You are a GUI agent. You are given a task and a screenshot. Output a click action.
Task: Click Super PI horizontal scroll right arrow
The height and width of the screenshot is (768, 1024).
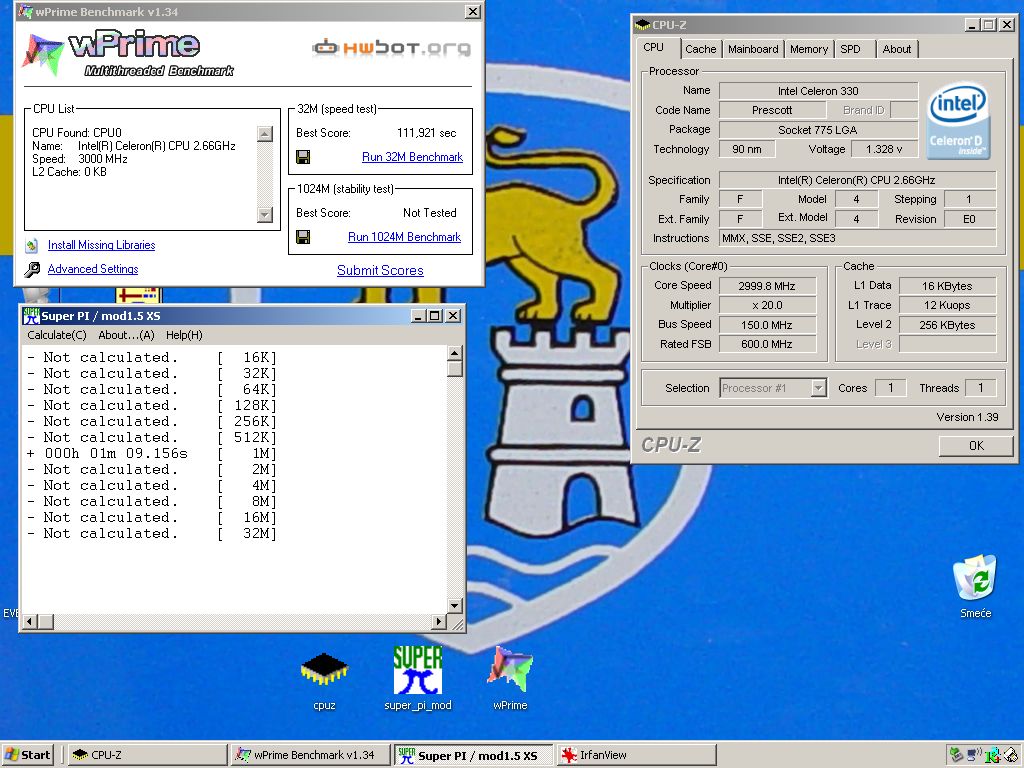click(439, 621)
